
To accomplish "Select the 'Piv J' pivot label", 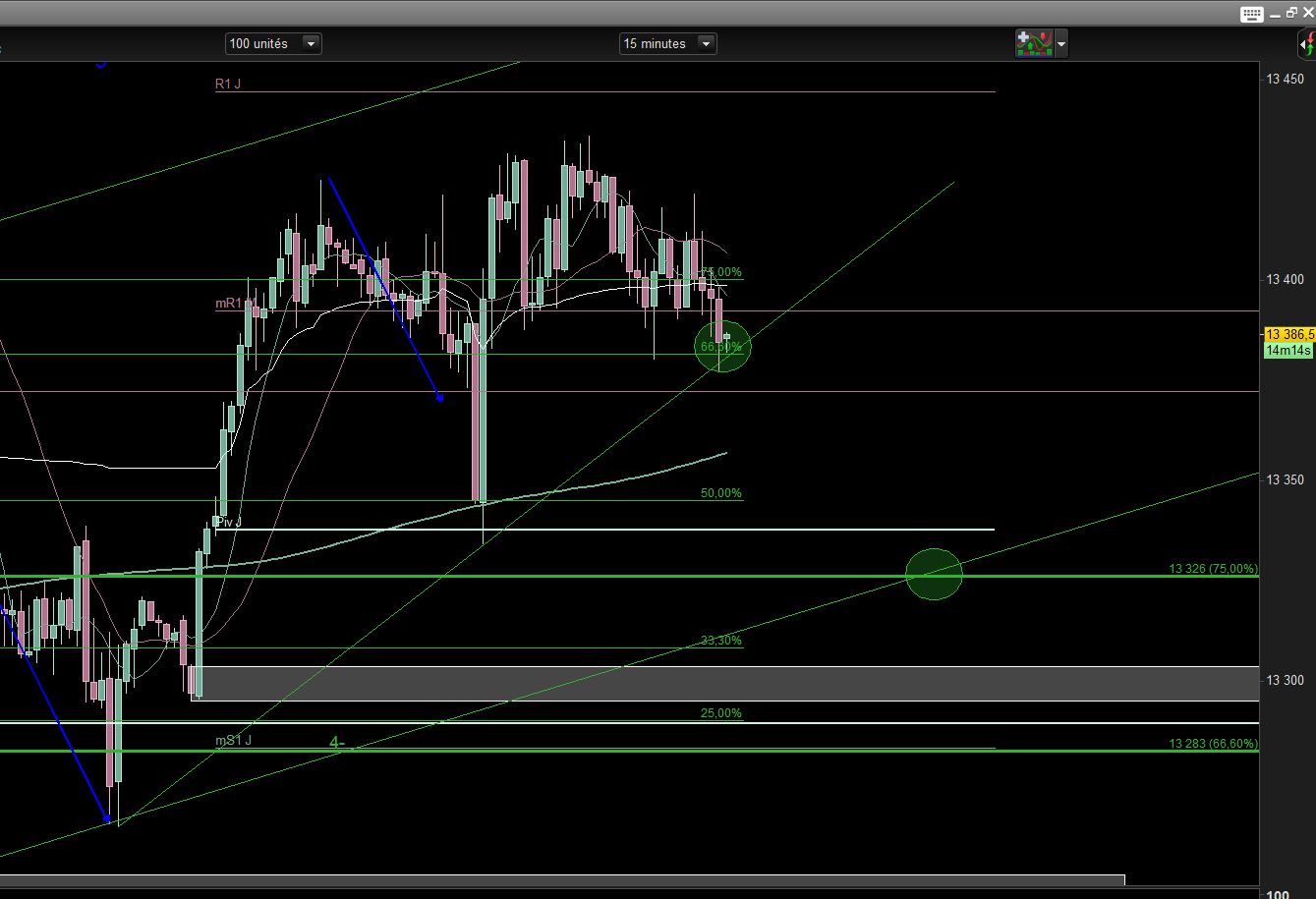I will click(x=228, y=523).
